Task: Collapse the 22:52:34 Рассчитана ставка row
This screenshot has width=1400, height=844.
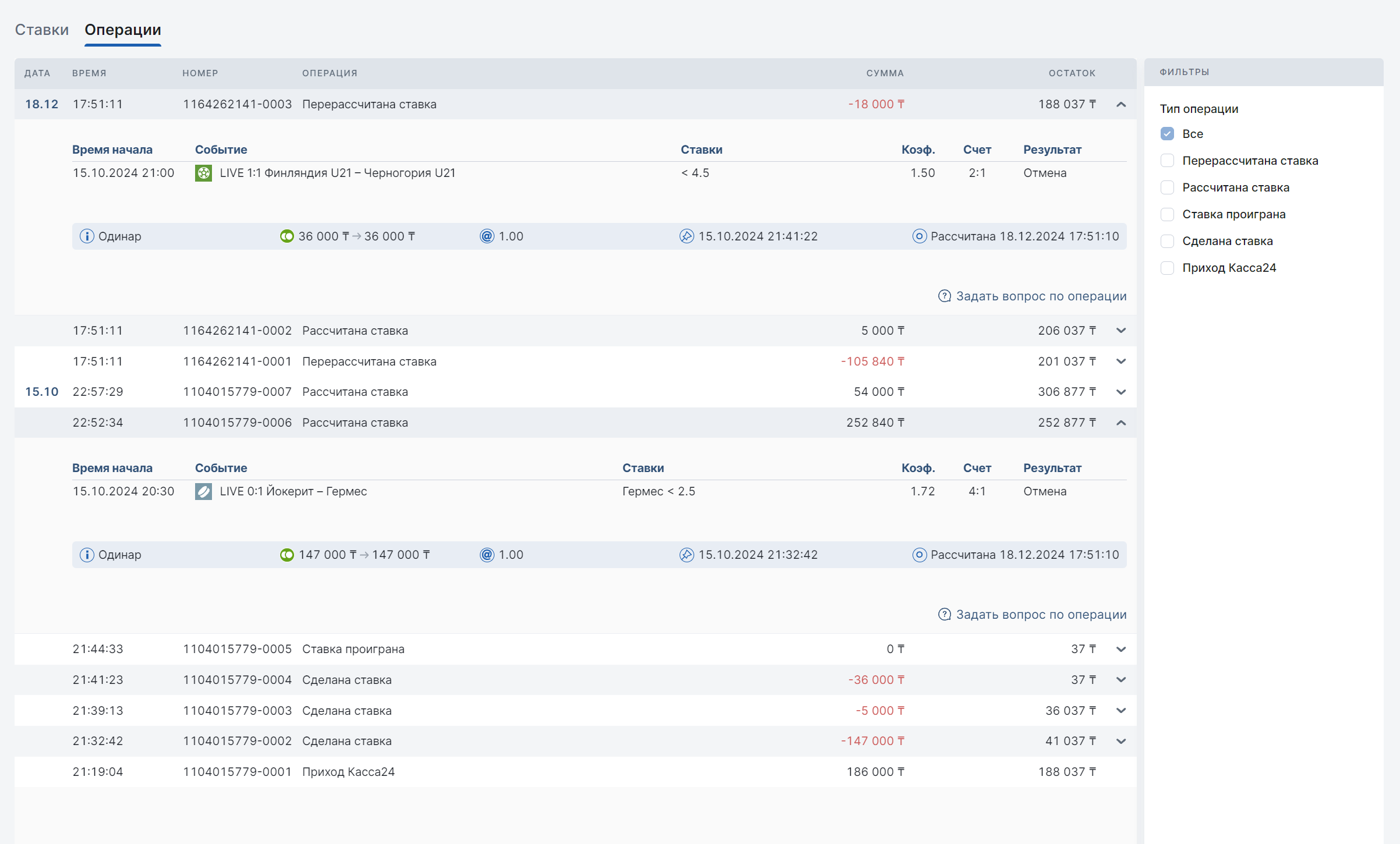Action: click(1121, 423)
